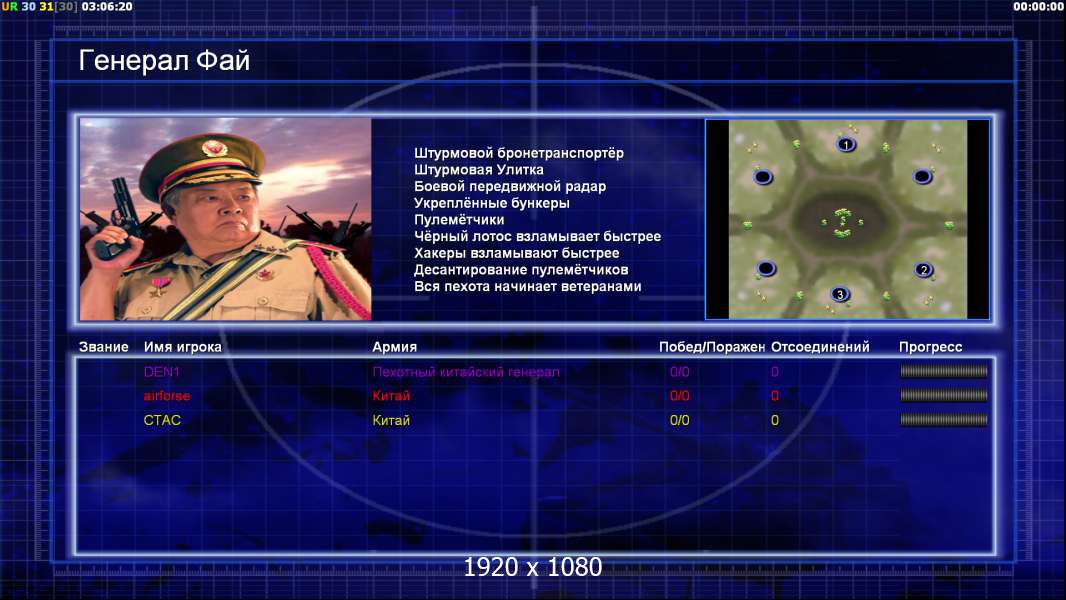Viewport: 1066px width, 600px height.
Task: Click the 'Армия' column header
Action: [394, 347]
